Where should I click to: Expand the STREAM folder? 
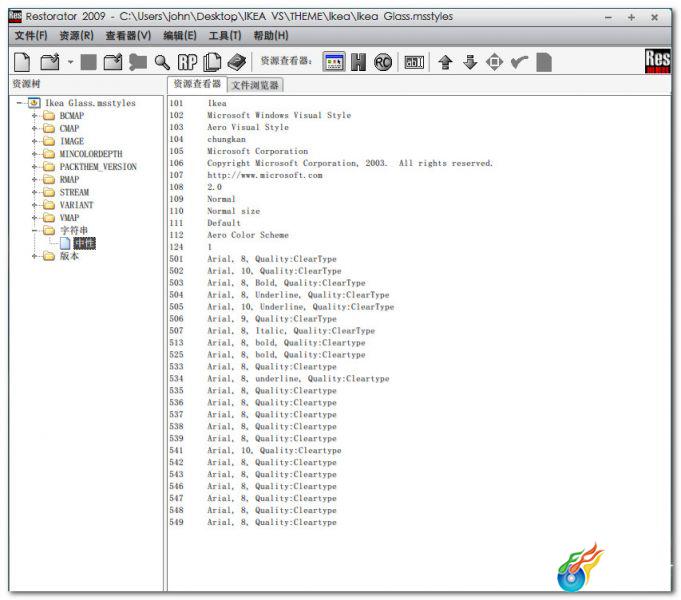(x=34, y=192)
